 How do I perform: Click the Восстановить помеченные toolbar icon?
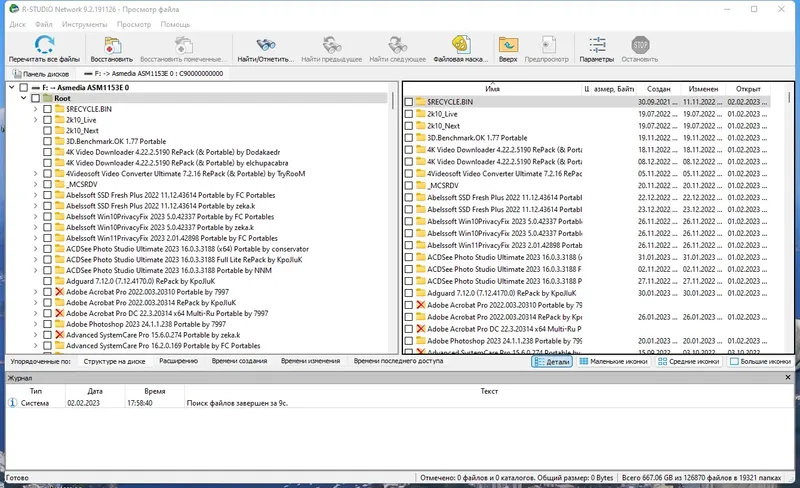(x=184, y=45)
